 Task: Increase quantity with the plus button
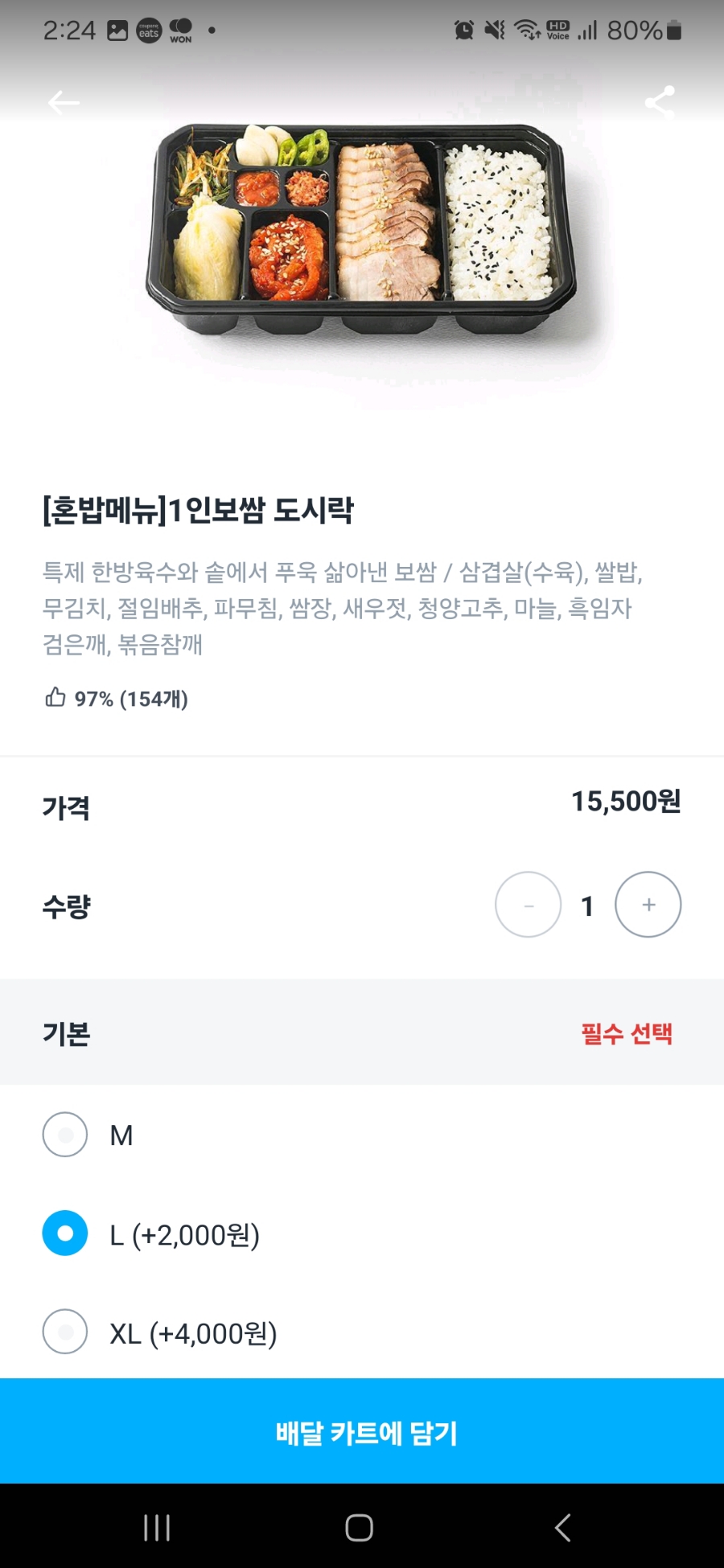[x=648, y=905]
